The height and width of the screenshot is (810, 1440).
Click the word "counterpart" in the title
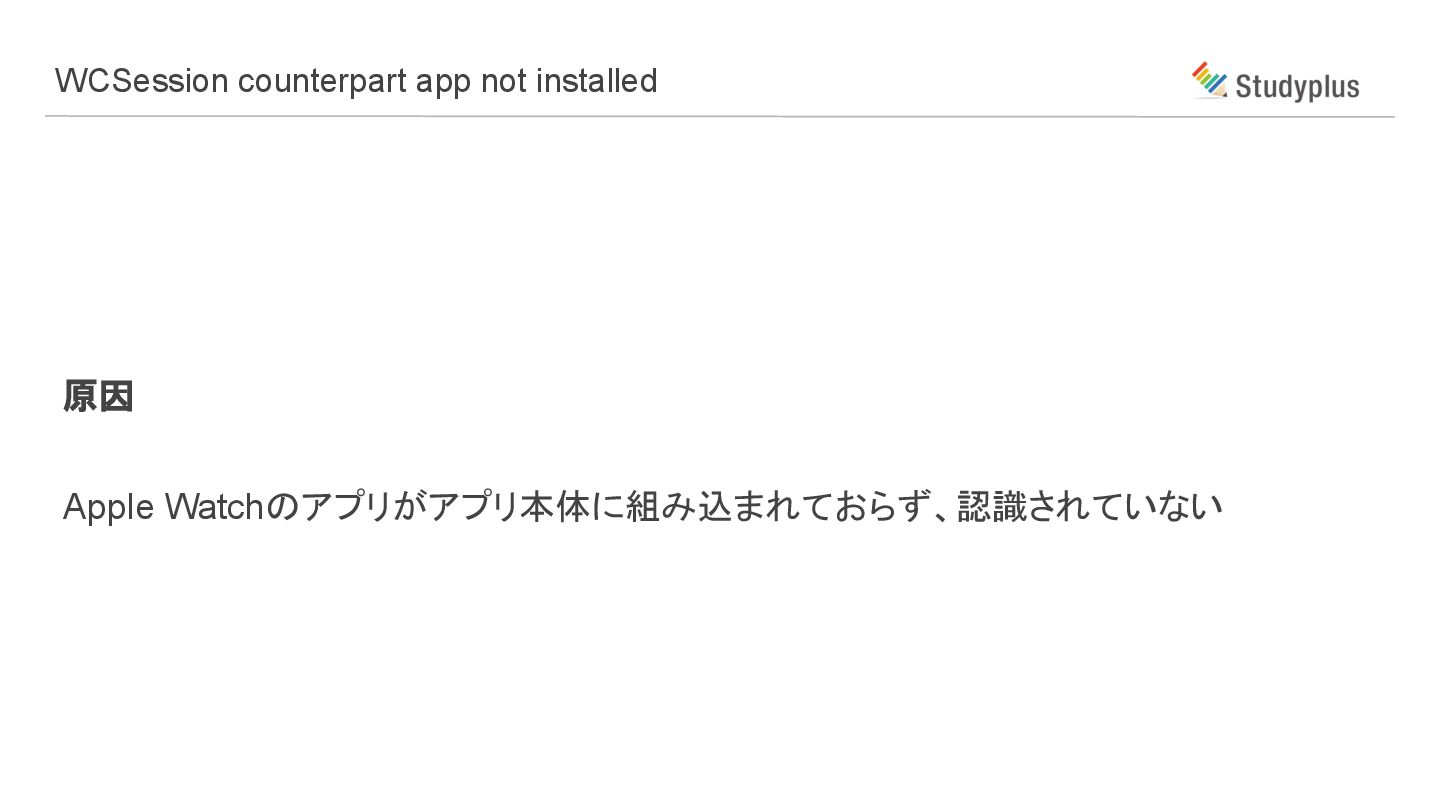point(322,82)
